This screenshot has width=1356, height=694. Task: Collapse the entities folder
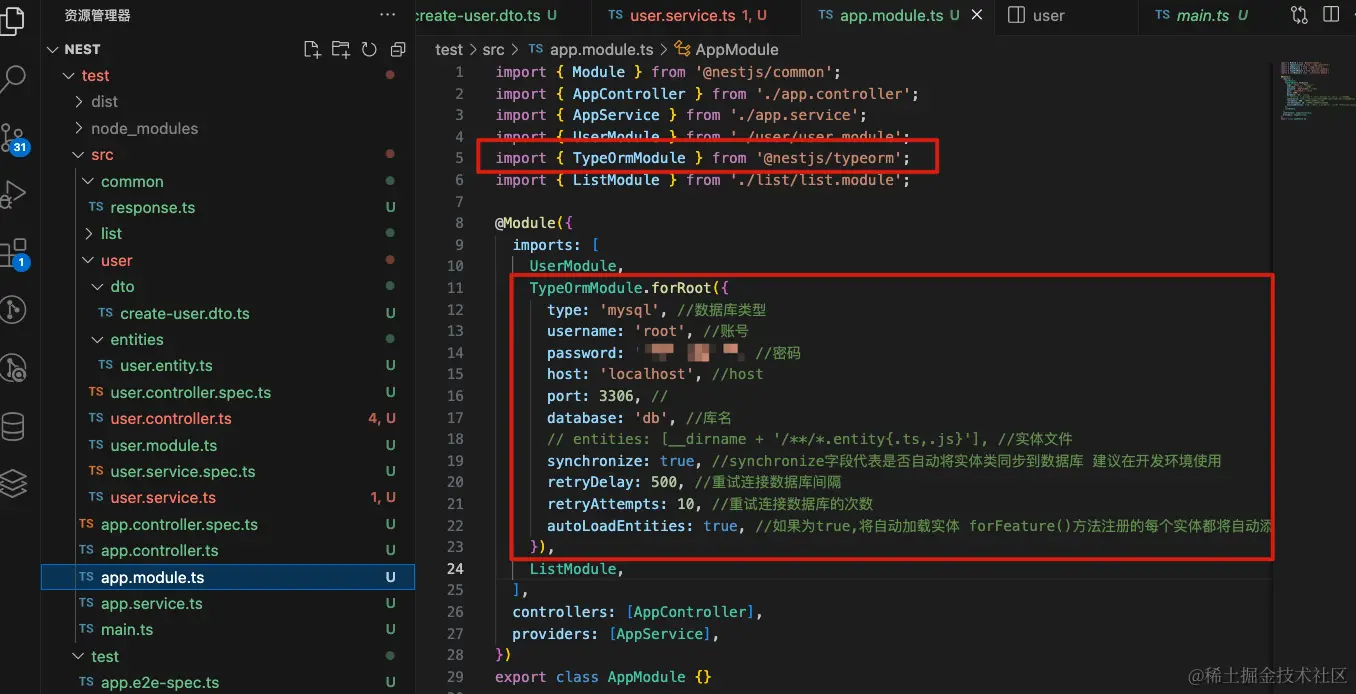[x=98, y=339]
